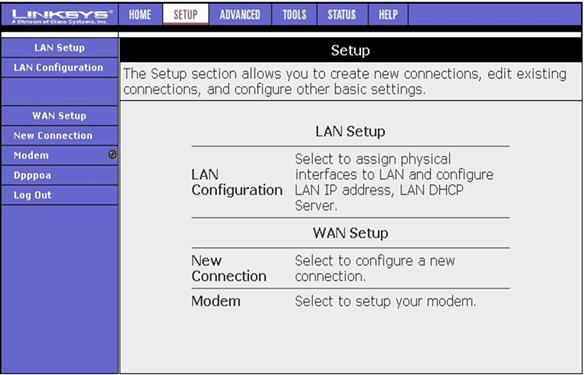584x375 pixels.
Task: Open the HELP tab
Action: [388, 15]
